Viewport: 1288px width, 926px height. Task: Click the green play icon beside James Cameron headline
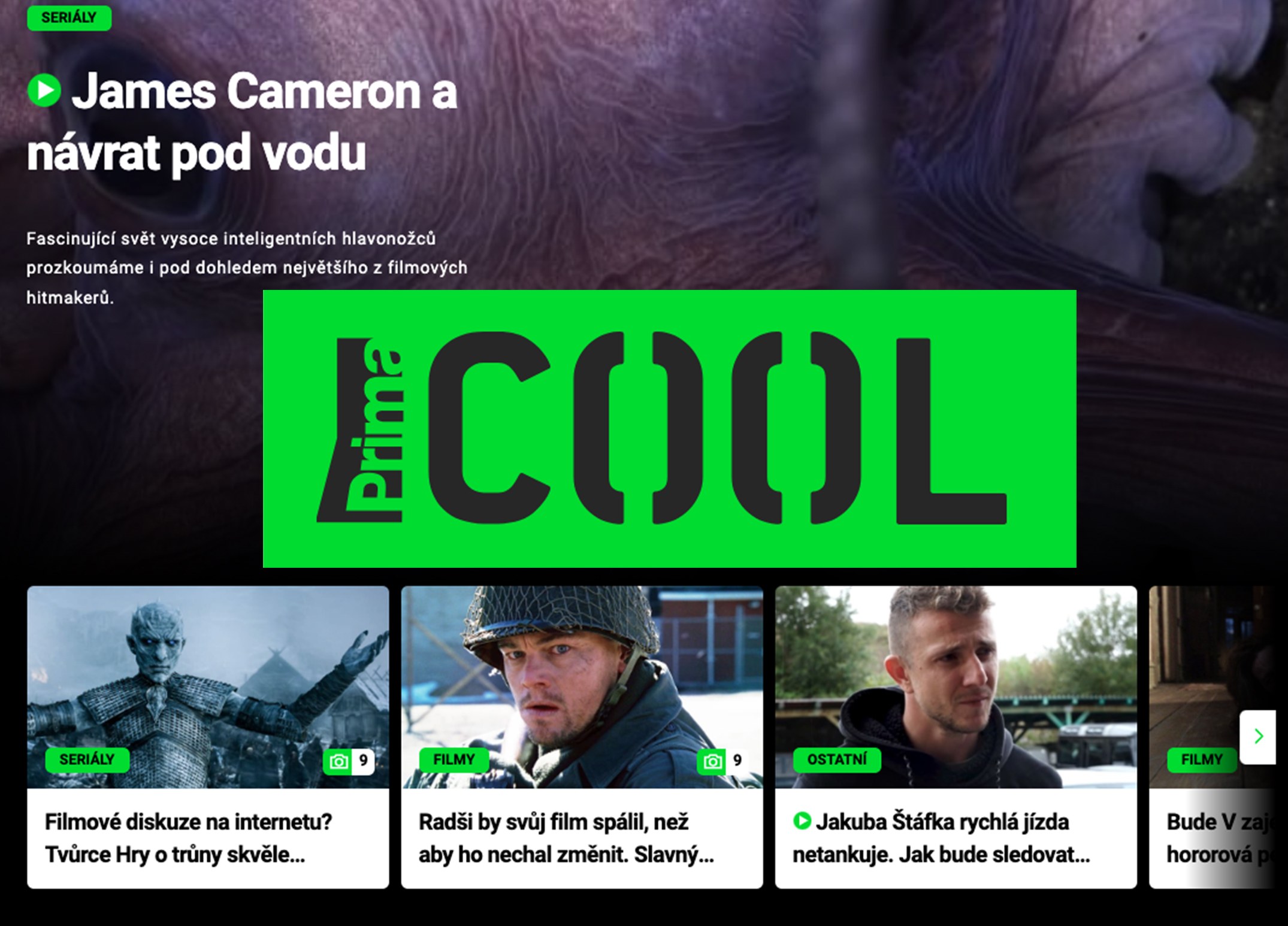(44, 90)
